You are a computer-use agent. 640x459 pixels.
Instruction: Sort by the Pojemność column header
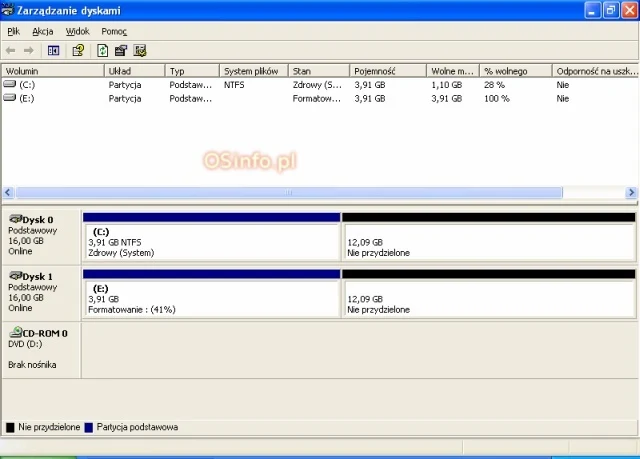(x=387, y=71)
